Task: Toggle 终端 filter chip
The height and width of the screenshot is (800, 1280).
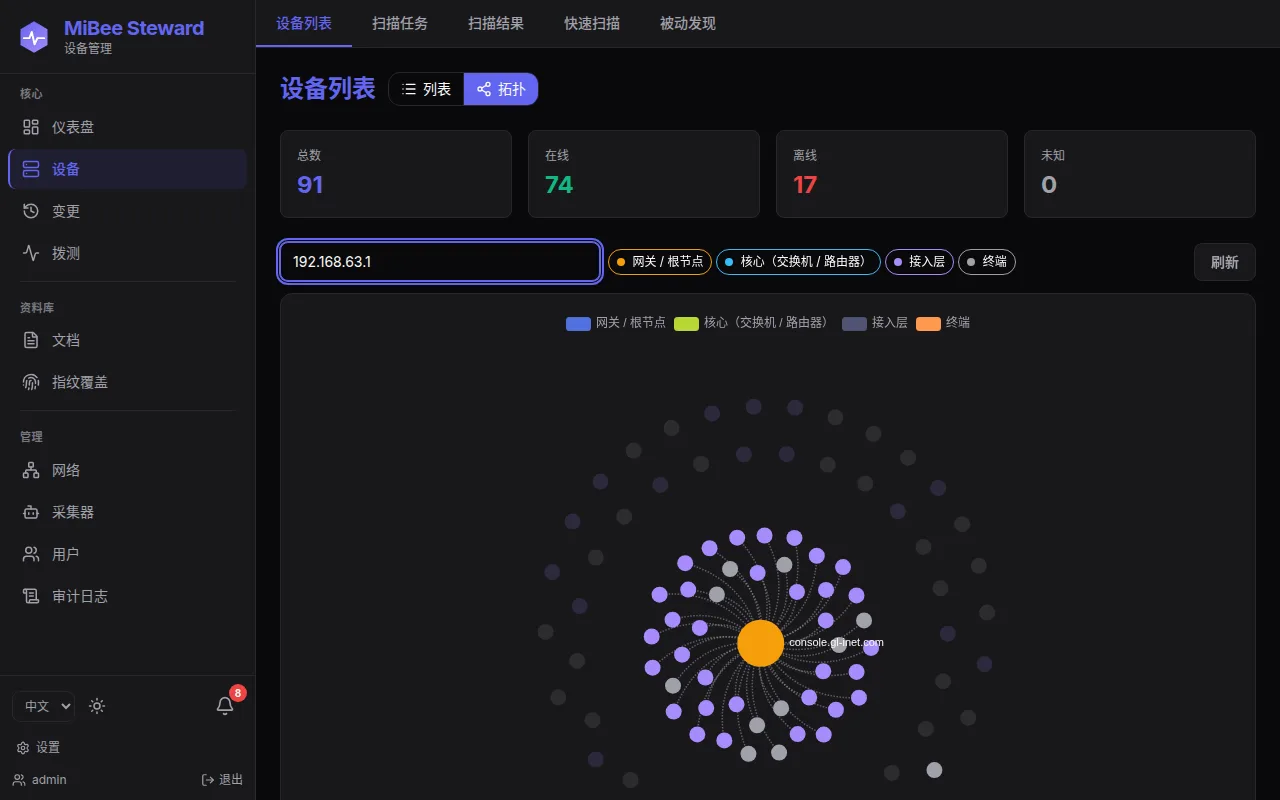Action: 987,262
